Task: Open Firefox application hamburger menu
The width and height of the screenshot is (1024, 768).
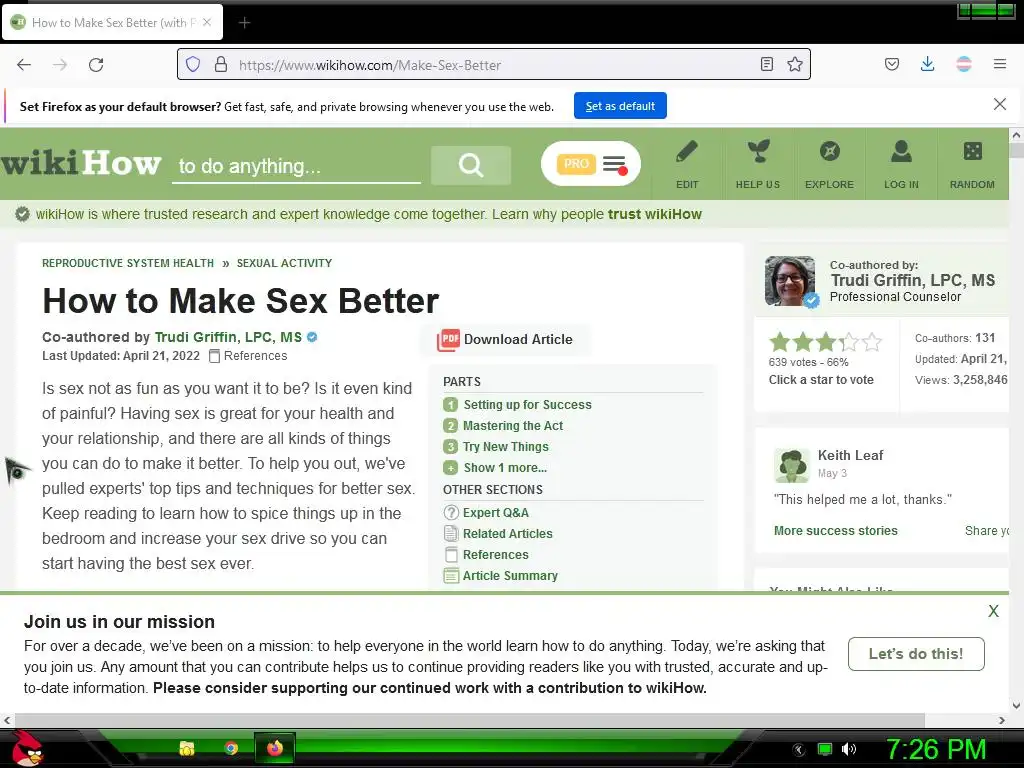Action: tap(1000, 64)
